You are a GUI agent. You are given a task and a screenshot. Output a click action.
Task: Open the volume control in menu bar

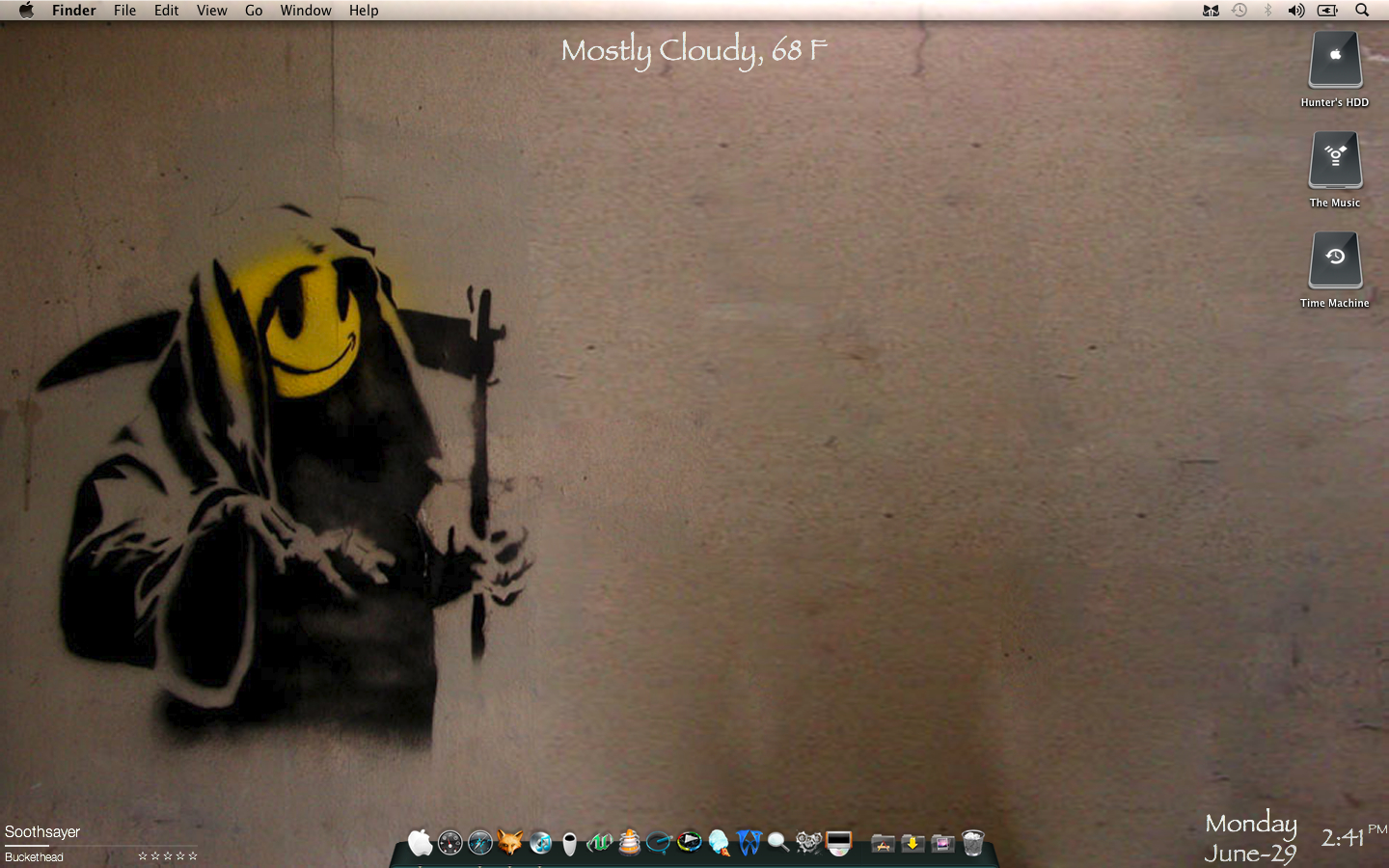click(x=1296, y=11)
